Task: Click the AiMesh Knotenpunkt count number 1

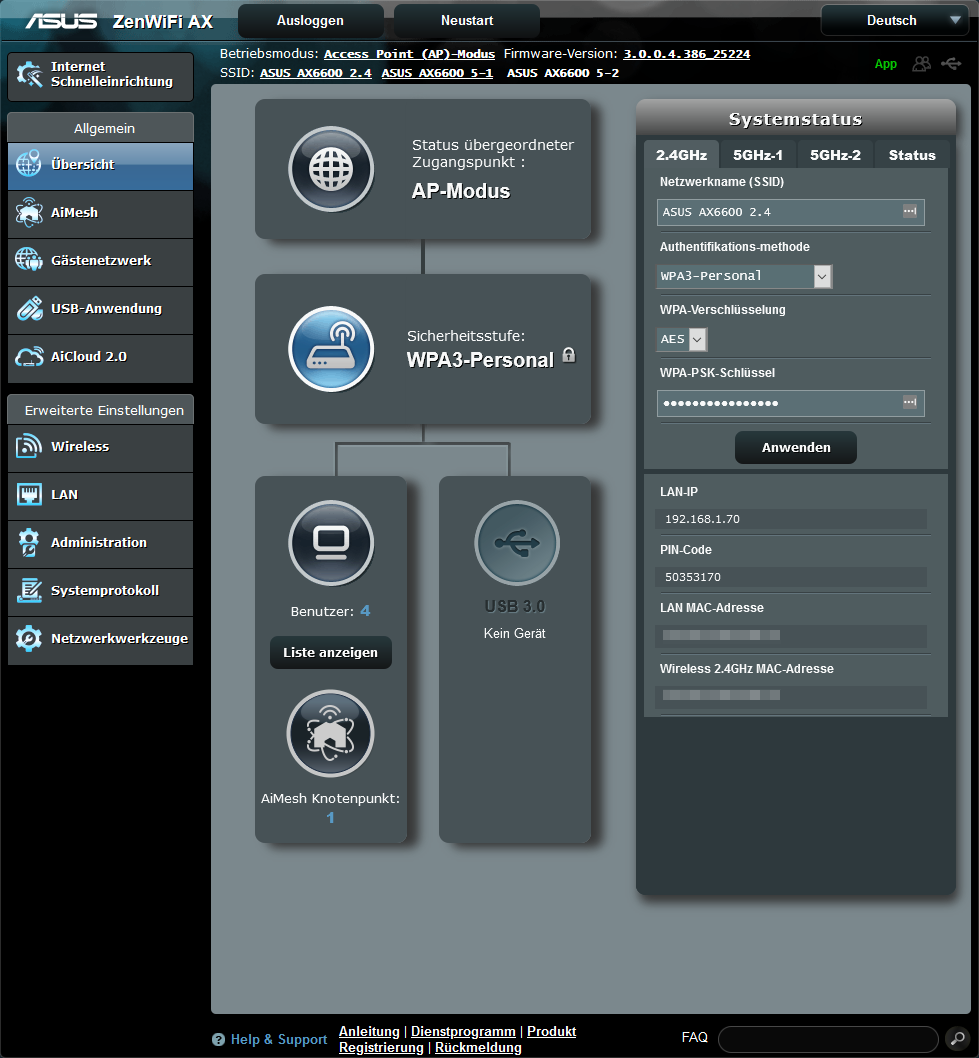Action: (x=331, y=818)
